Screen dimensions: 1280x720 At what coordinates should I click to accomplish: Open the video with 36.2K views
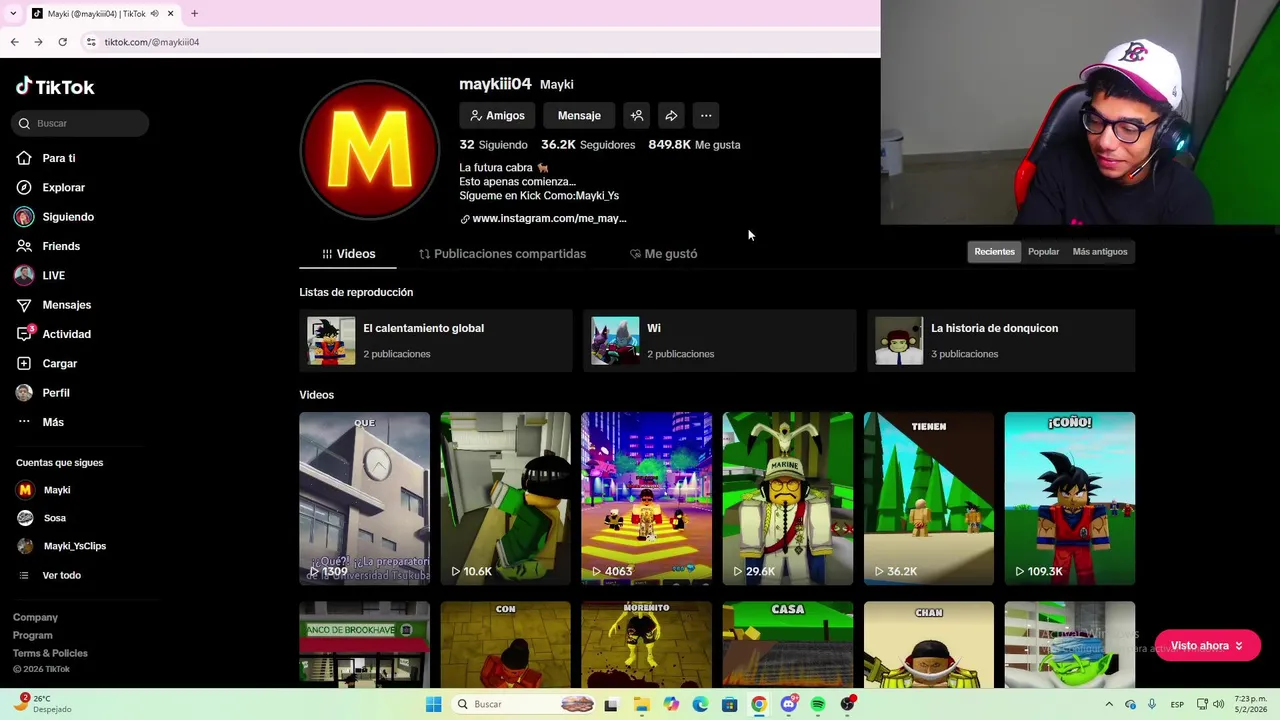point(929,498)
